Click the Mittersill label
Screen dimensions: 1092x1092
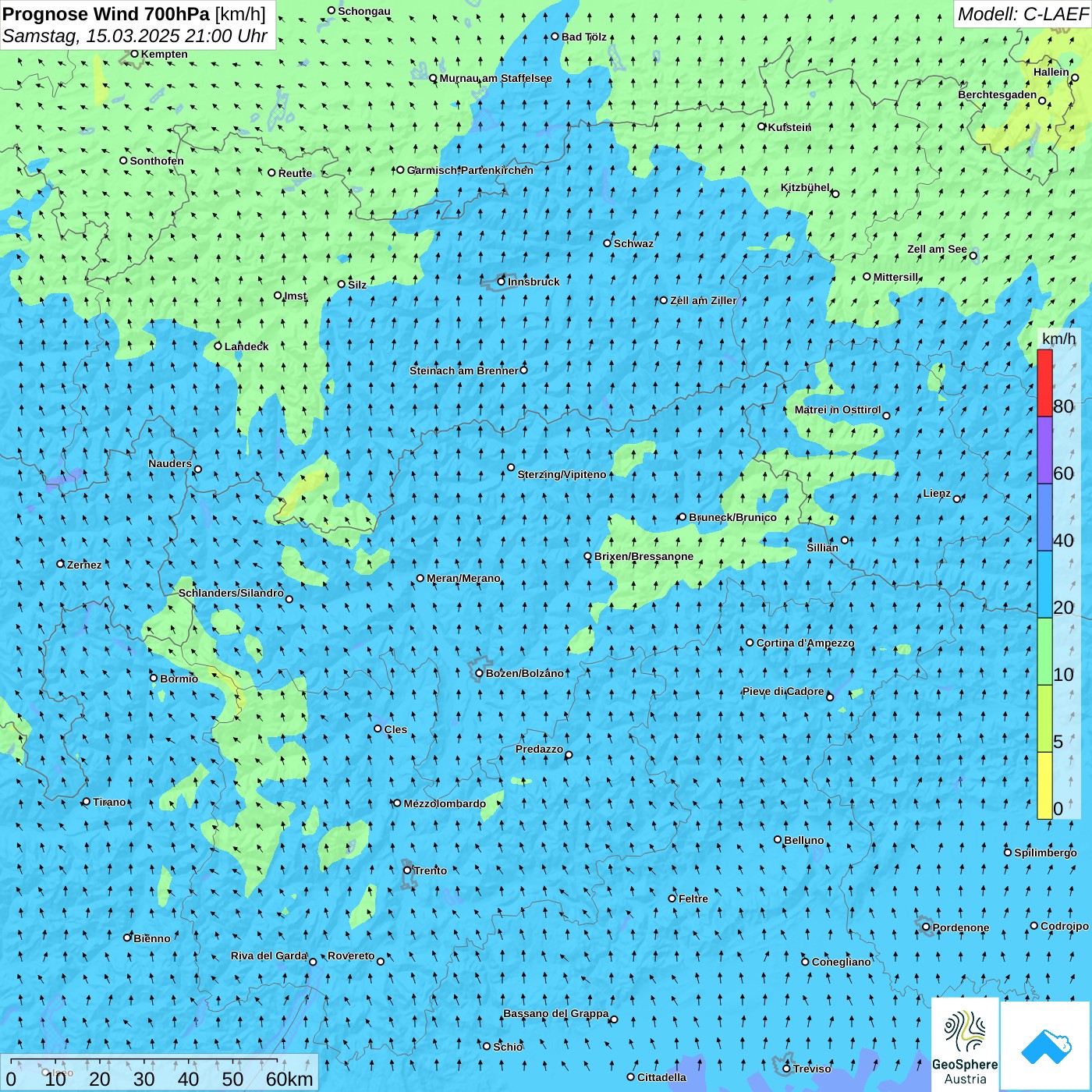coord(895,277)
